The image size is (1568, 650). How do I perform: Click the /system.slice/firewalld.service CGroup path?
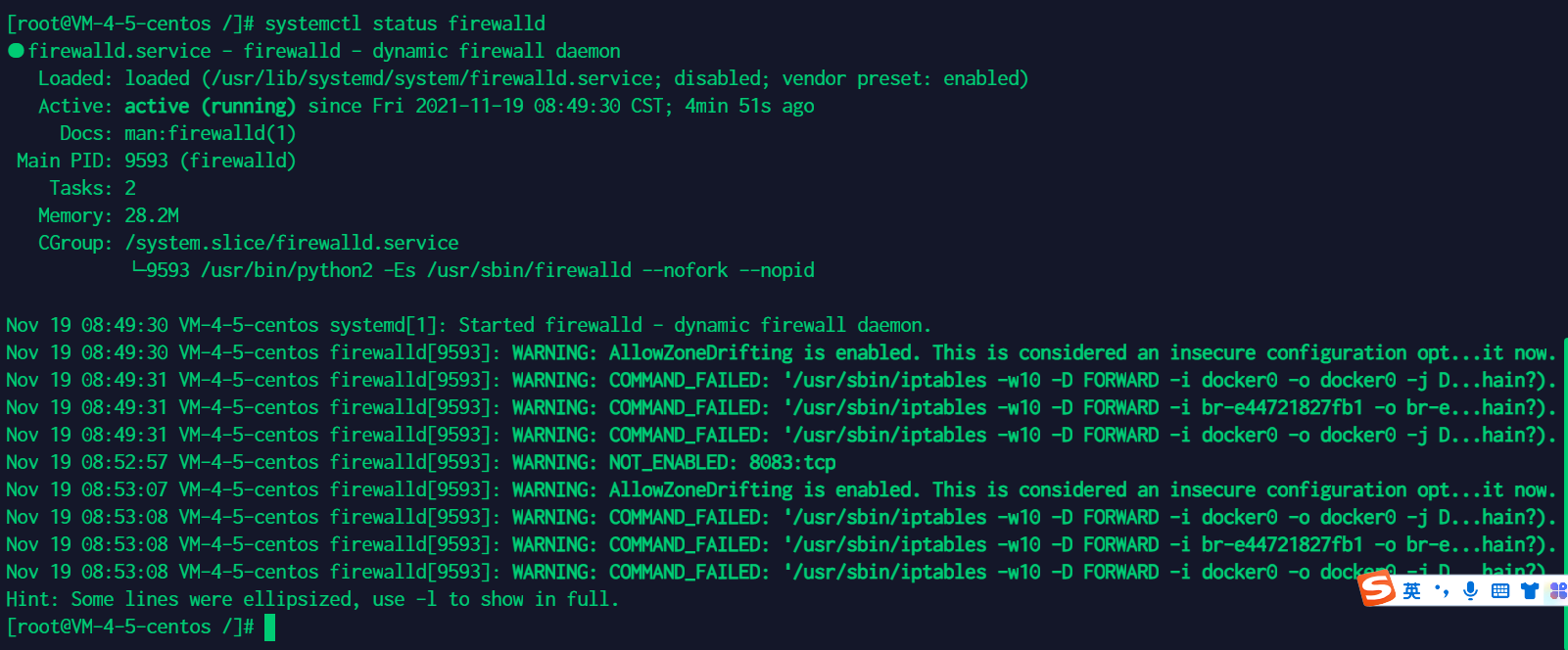tap(291, 243)
